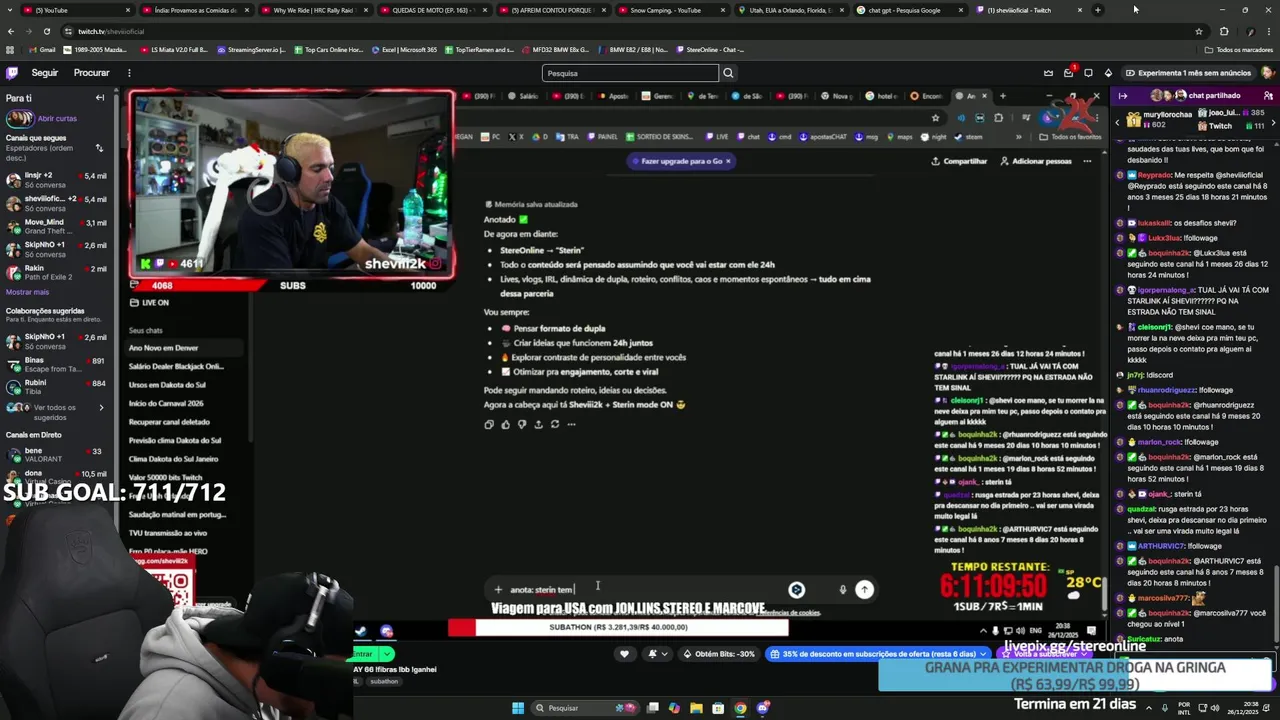Viewport: 1280px width, 720px height.
Task: Open the Prime loot crown icon
Action: [1048, 73]
